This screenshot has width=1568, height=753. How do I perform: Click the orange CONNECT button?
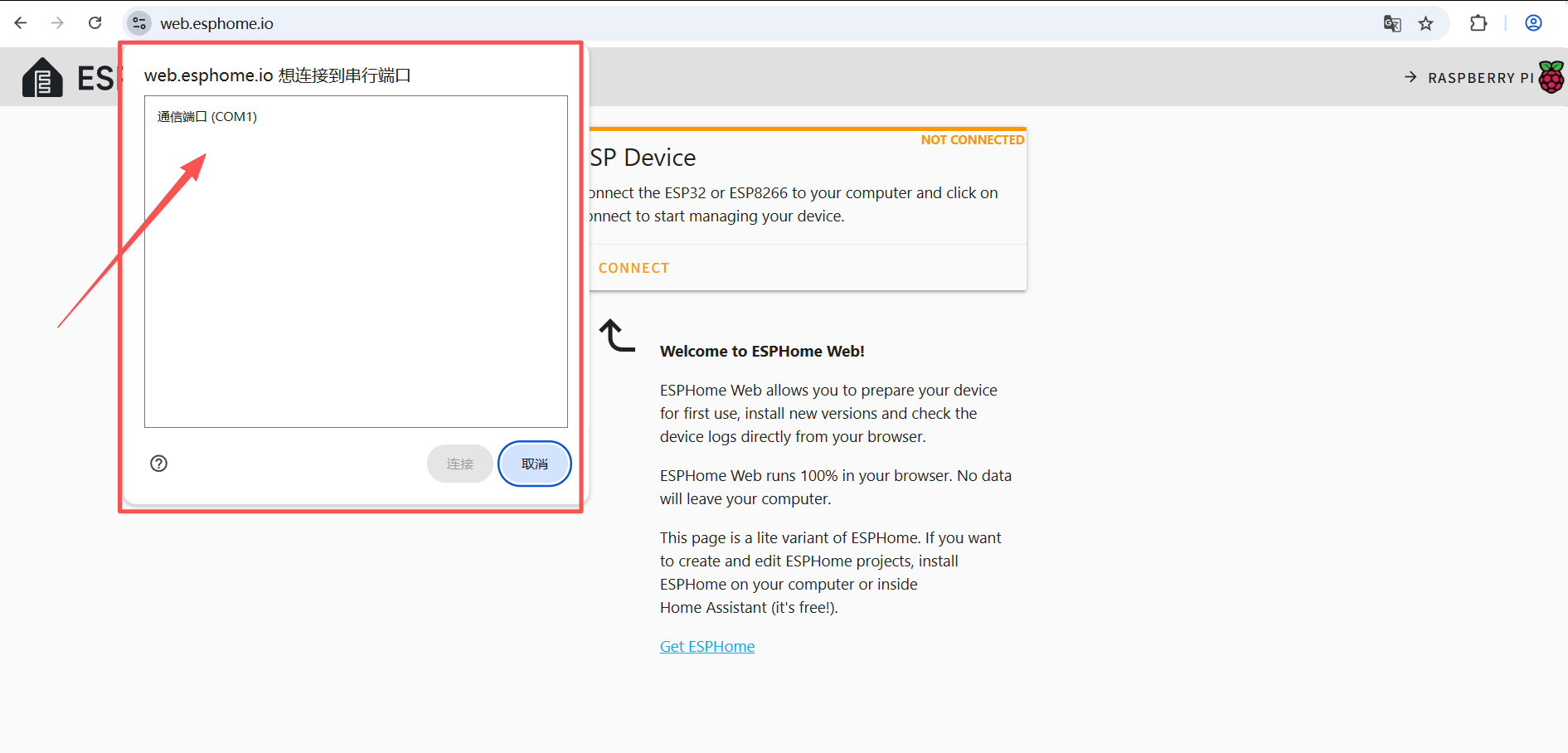pyautogui.click(x=634, y=268)
